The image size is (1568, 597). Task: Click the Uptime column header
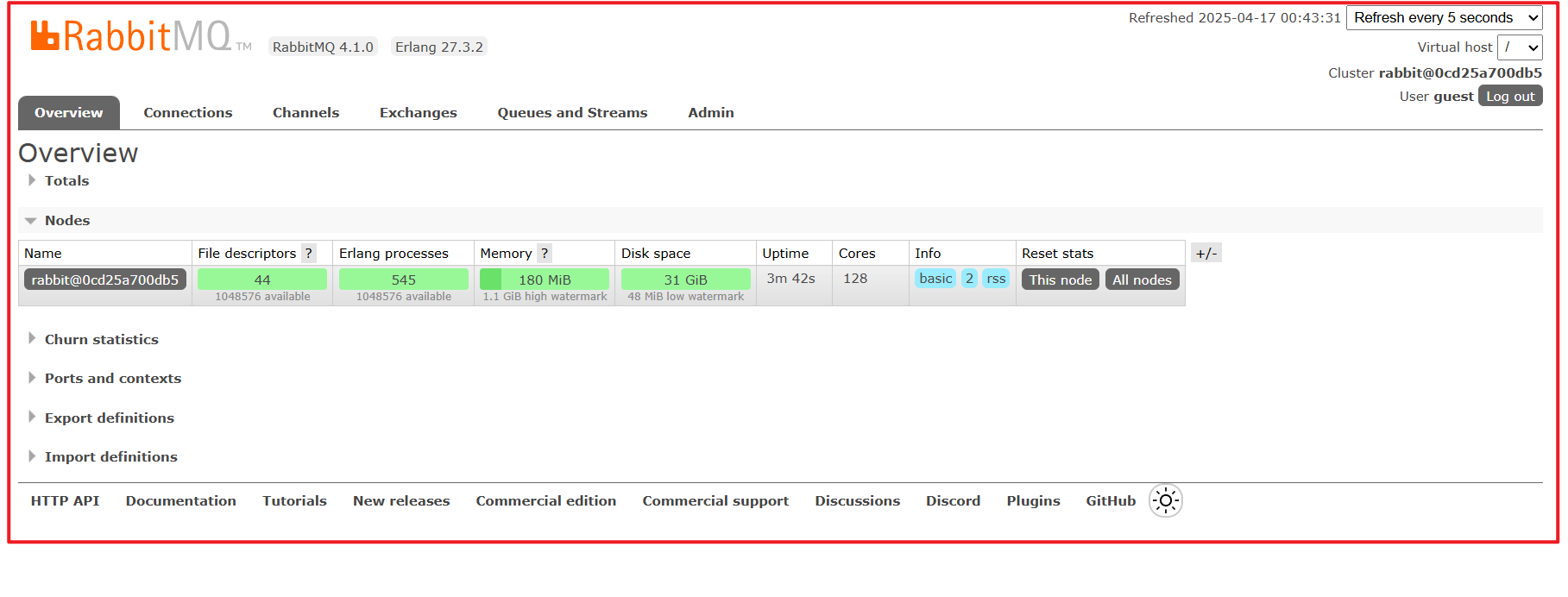pos(785,253)
